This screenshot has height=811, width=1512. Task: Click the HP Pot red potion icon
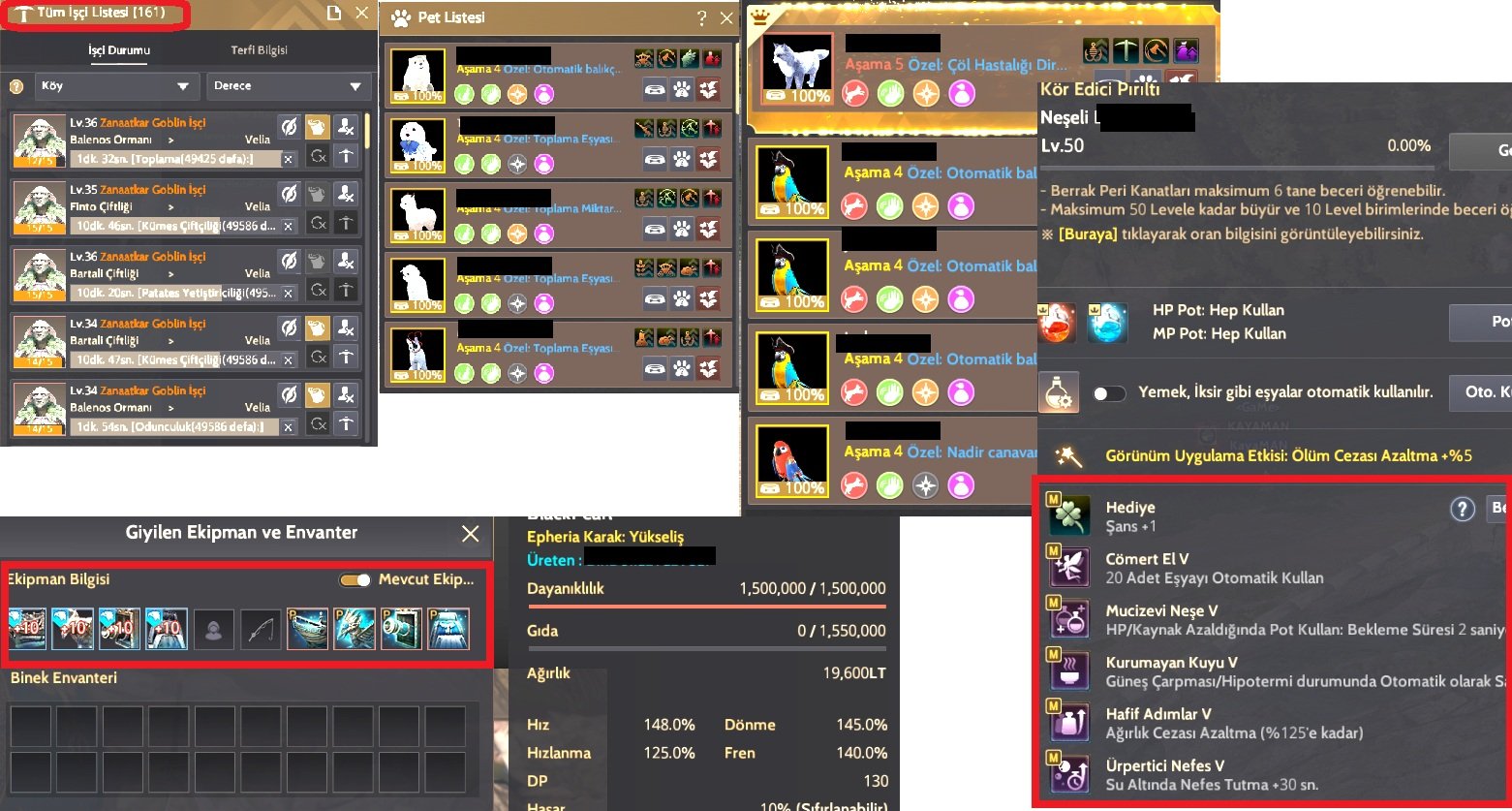1057,323
